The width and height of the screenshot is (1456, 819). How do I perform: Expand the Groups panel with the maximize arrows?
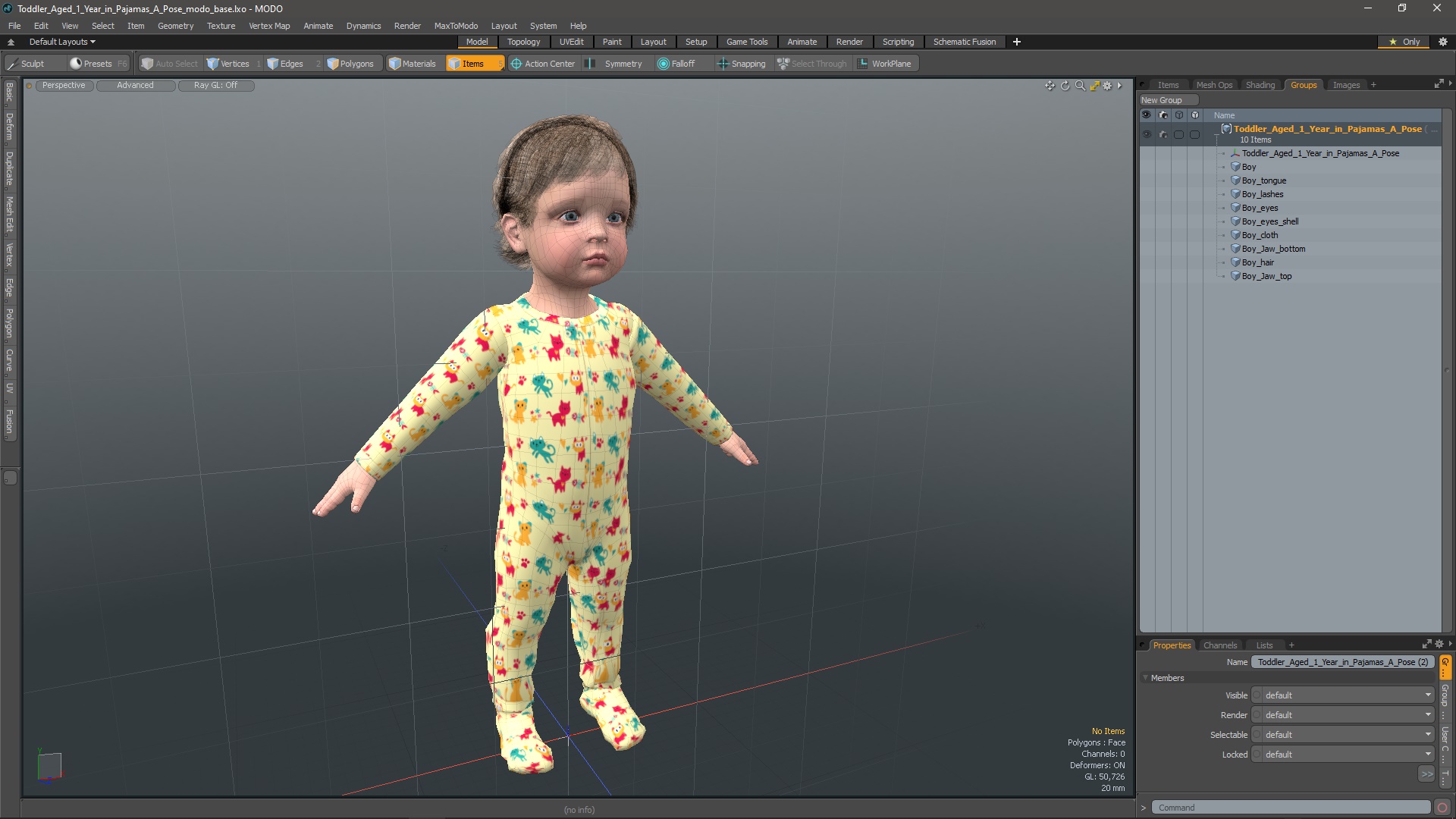click(x=1439, y=84)
